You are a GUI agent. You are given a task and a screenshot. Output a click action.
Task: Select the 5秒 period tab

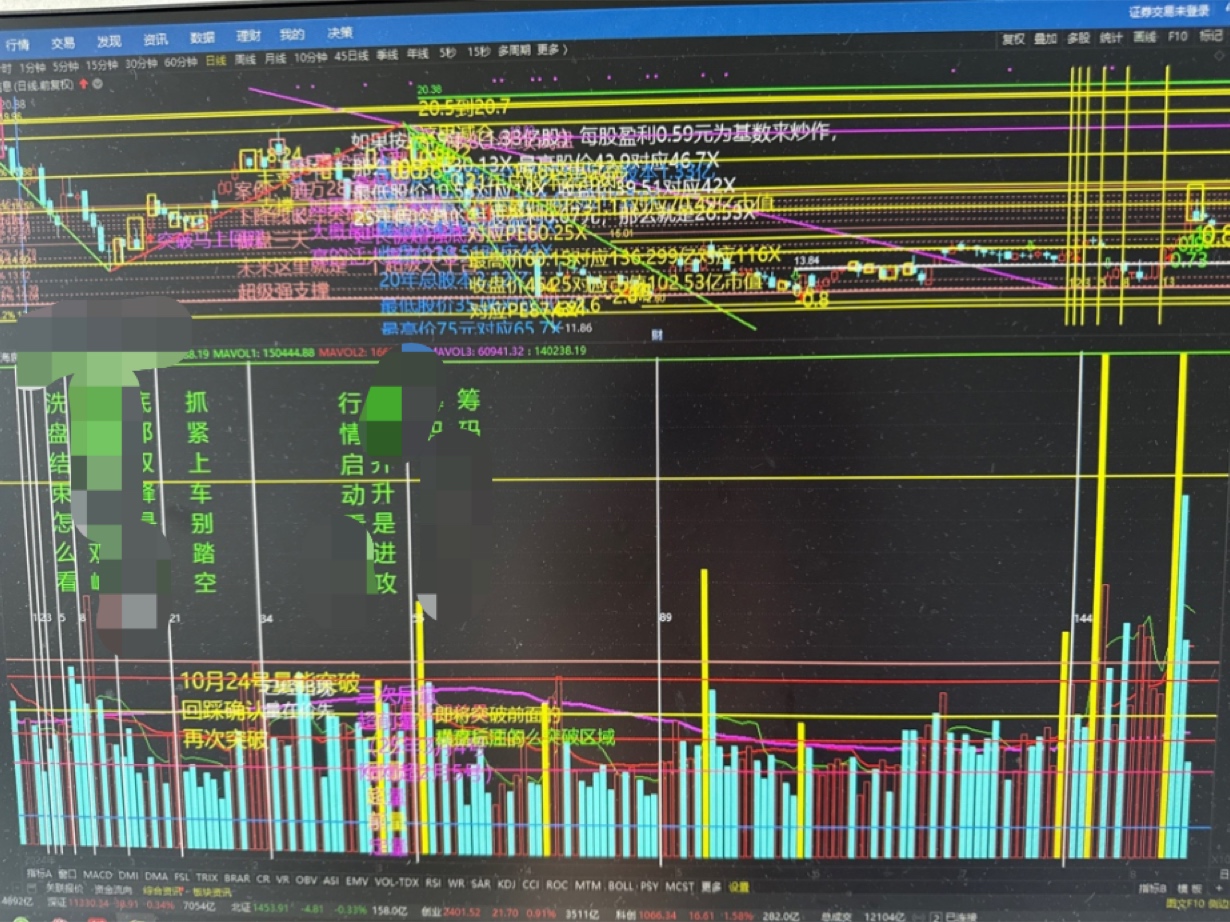point(447,53)
